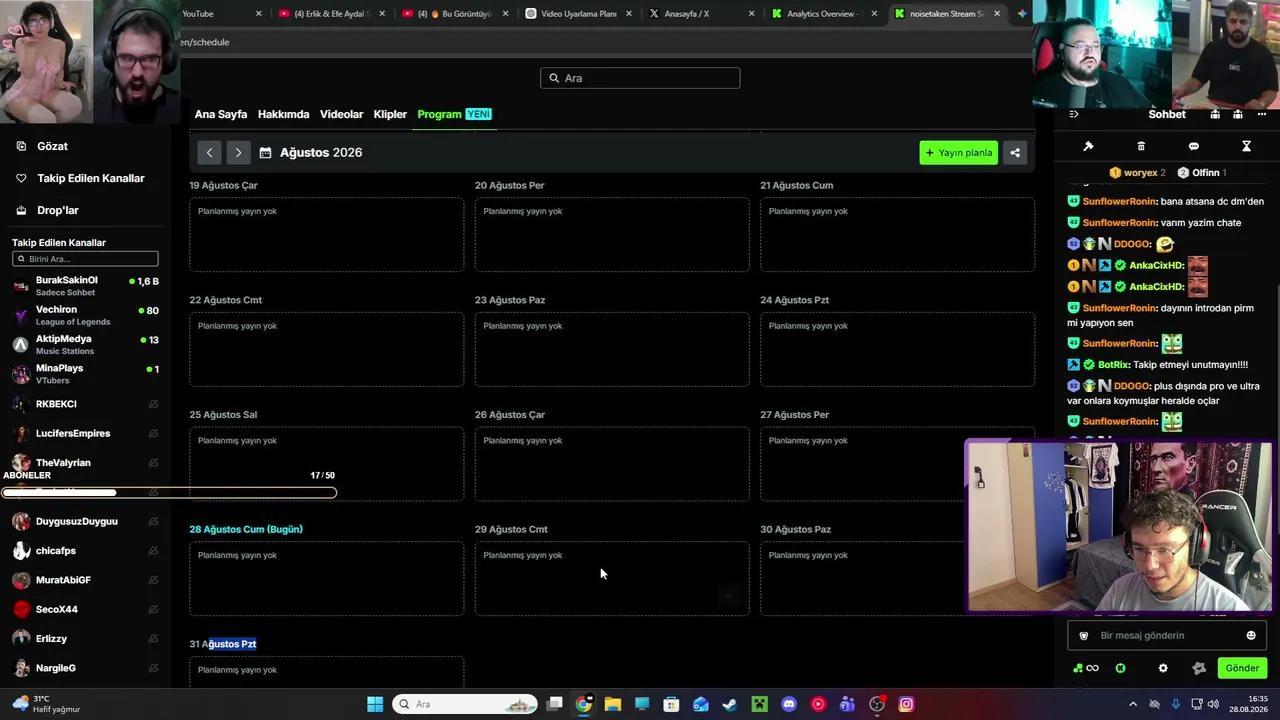Screen dimensions: 1280x720
Task: Open the Steam taskbar icon
Action: tap(730, 704)
